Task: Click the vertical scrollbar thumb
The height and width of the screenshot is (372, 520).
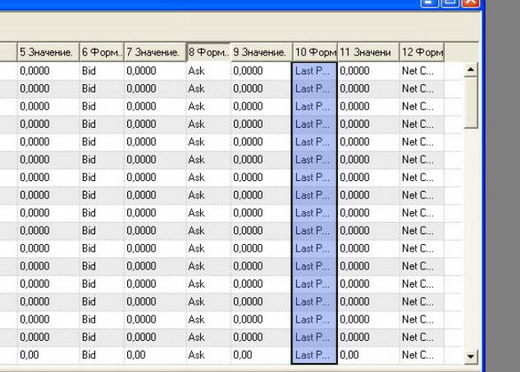Action: (471, 102)
